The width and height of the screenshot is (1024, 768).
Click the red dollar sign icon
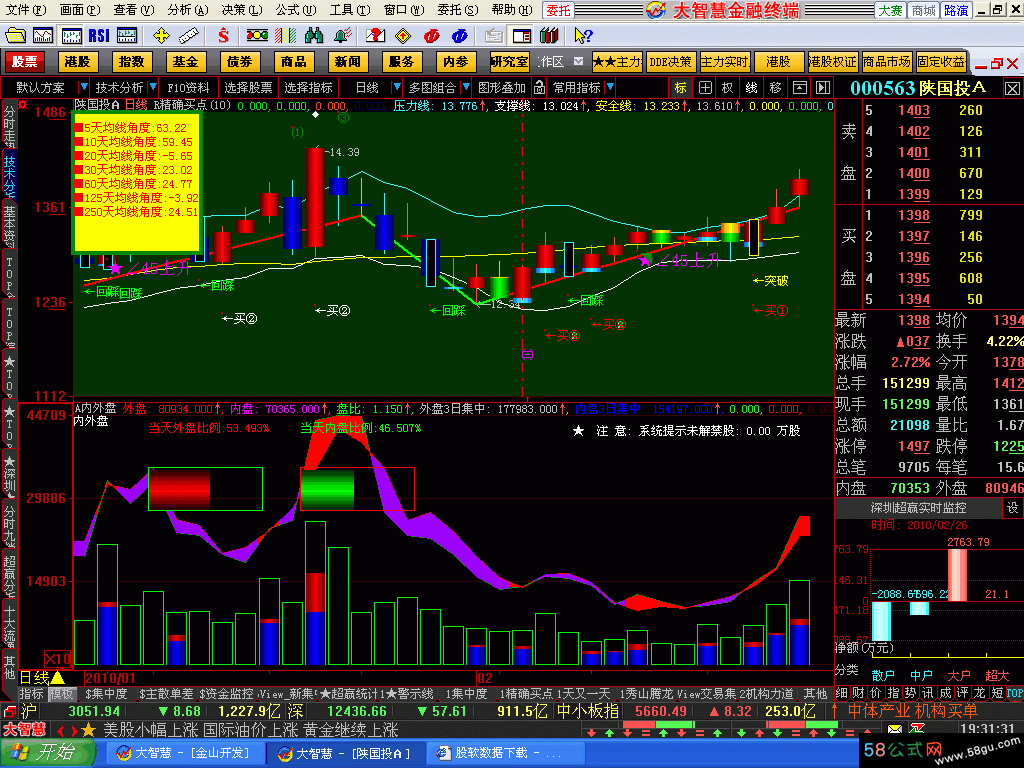(x=223, y=35)
